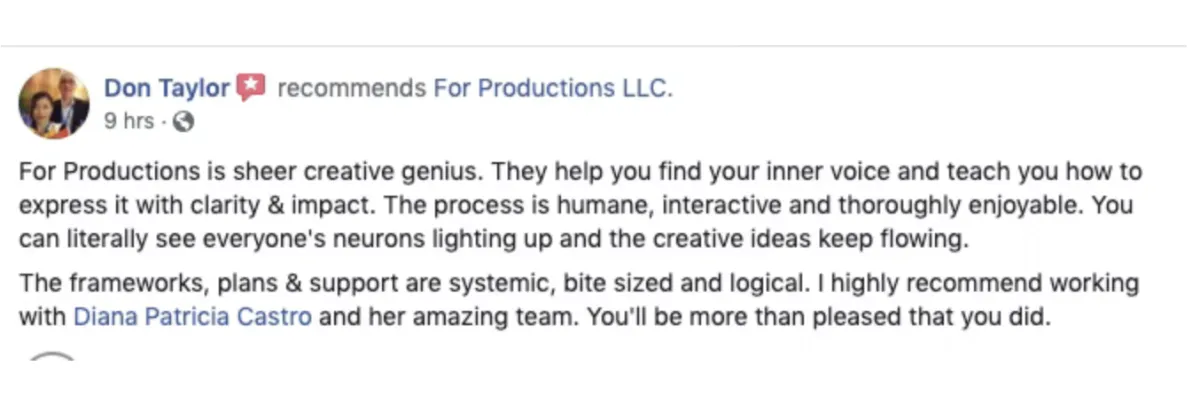
Task: Click the globe public privacy icon
Action: pyautogui.click(x=183, y=122)
